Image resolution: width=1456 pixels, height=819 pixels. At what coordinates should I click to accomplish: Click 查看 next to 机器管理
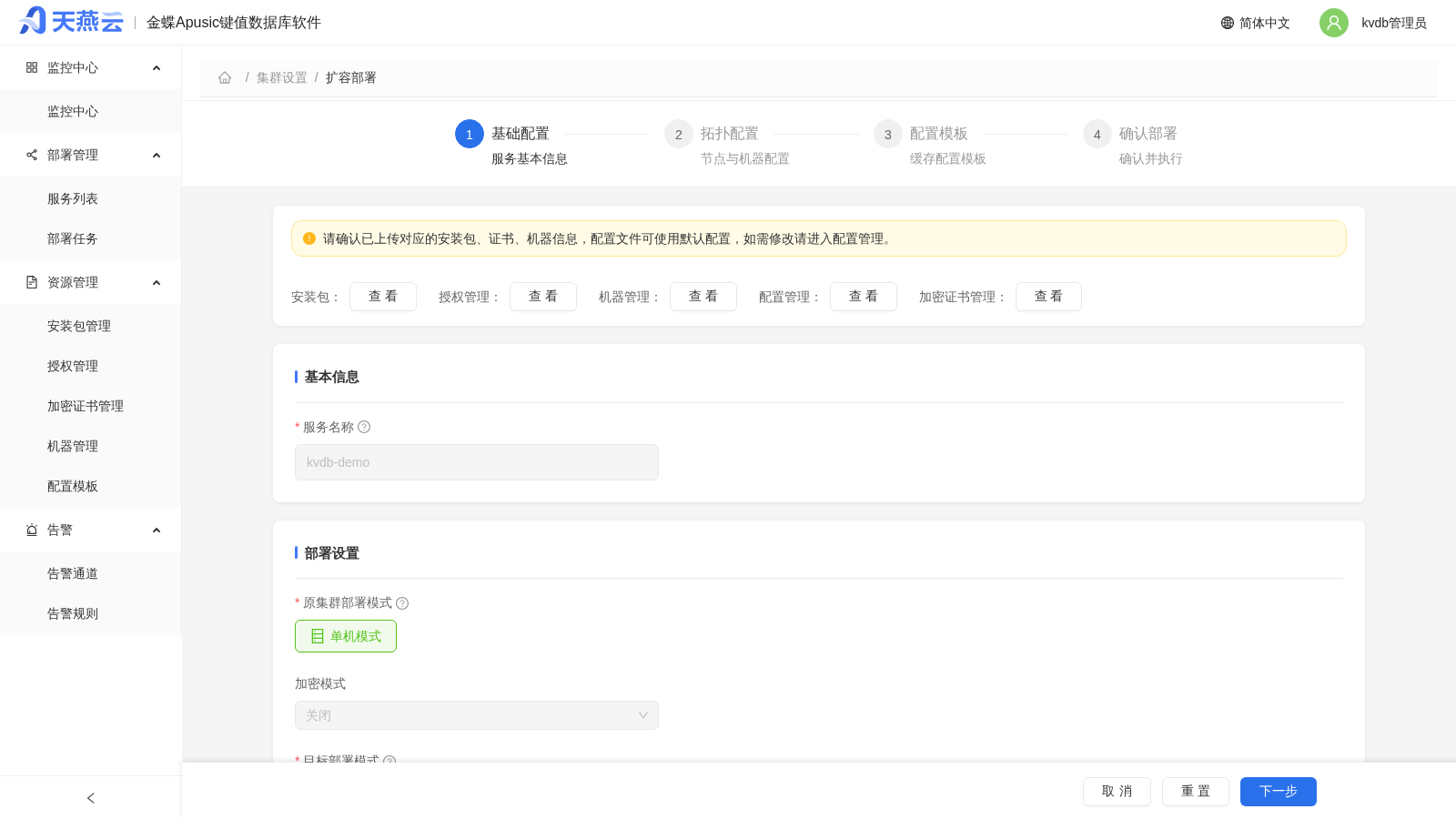[x=703, y=297]
